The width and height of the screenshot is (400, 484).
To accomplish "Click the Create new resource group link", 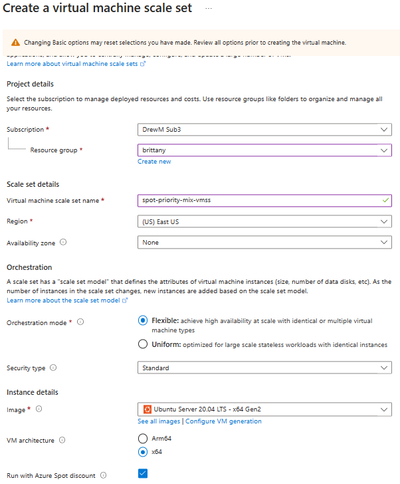I will 154,162.
